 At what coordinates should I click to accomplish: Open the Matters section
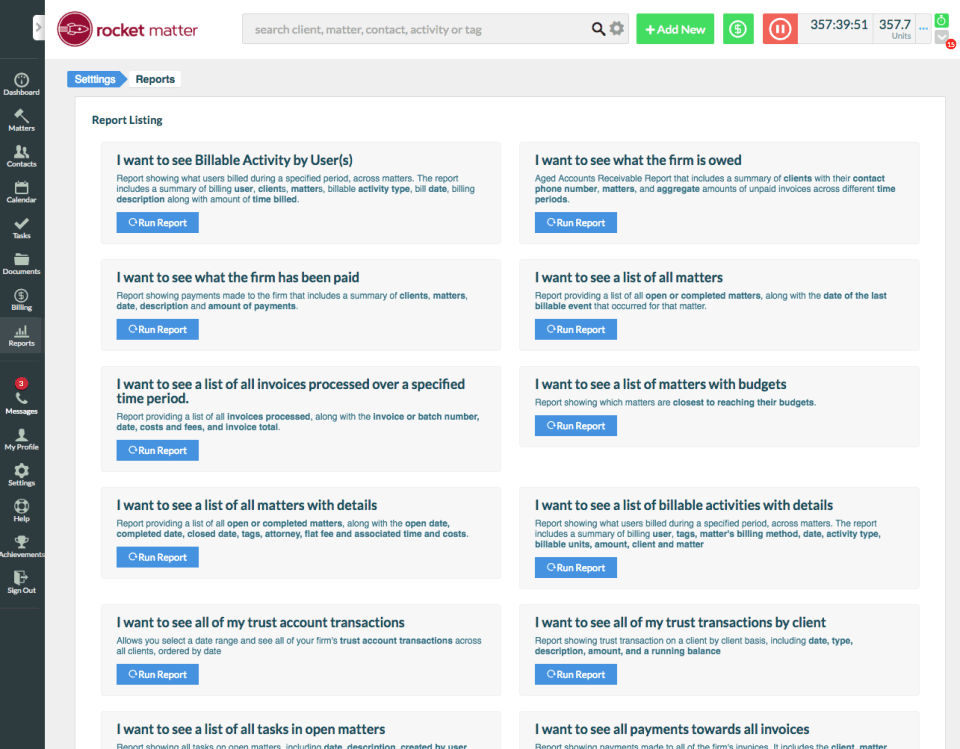point(21,120)
